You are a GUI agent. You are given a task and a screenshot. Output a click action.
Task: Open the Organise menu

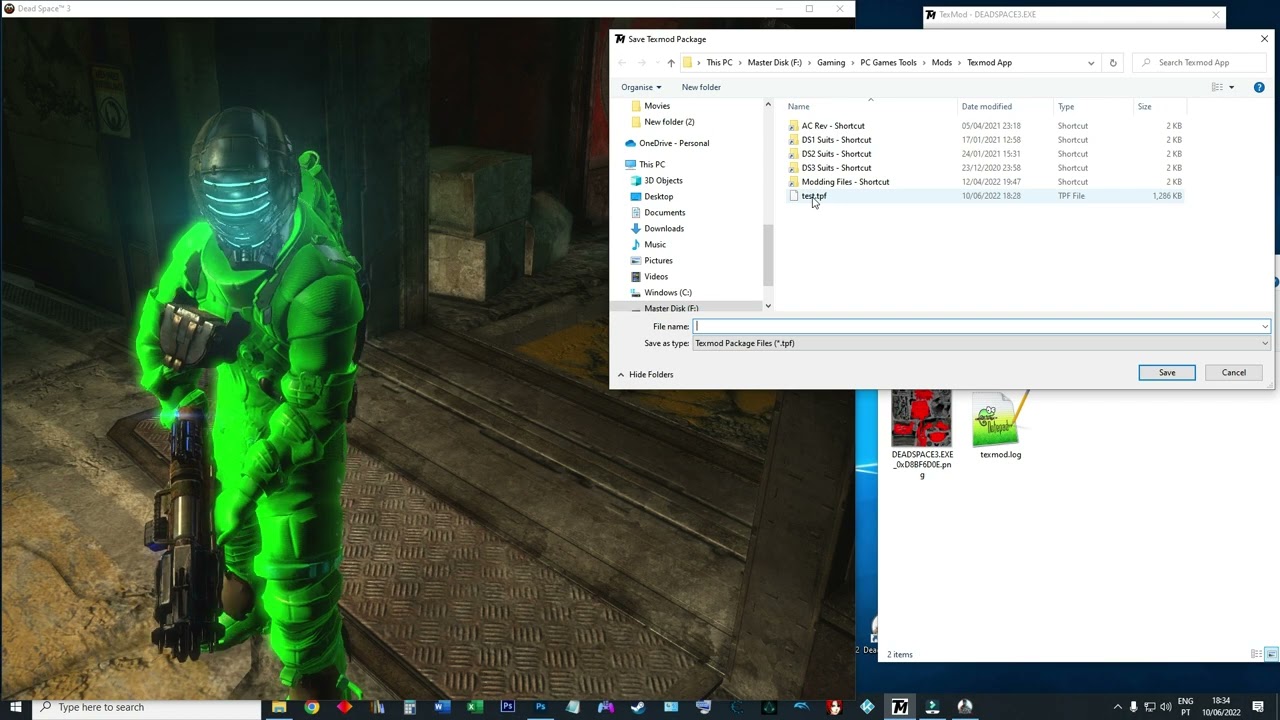(x=641, y=87)
